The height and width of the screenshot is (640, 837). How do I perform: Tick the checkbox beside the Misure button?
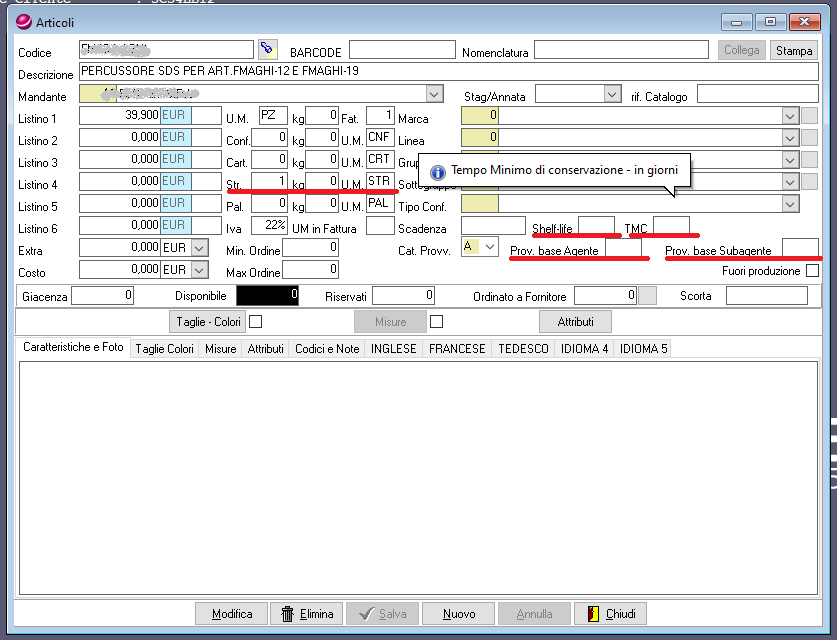(x=436, y=321)
